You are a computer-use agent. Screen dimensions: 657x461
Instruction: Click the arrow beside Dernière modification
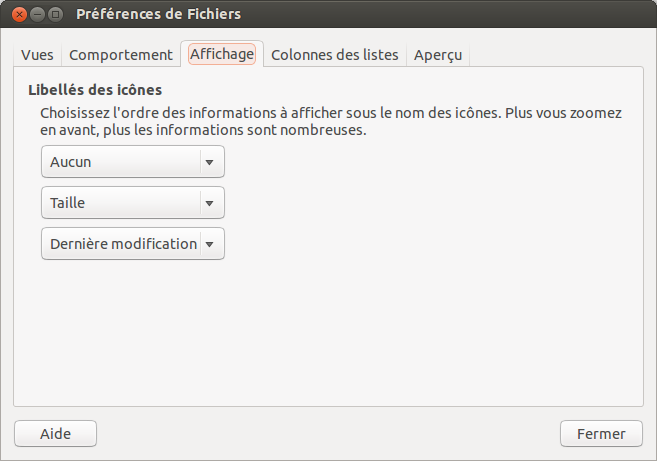[209, 244]
